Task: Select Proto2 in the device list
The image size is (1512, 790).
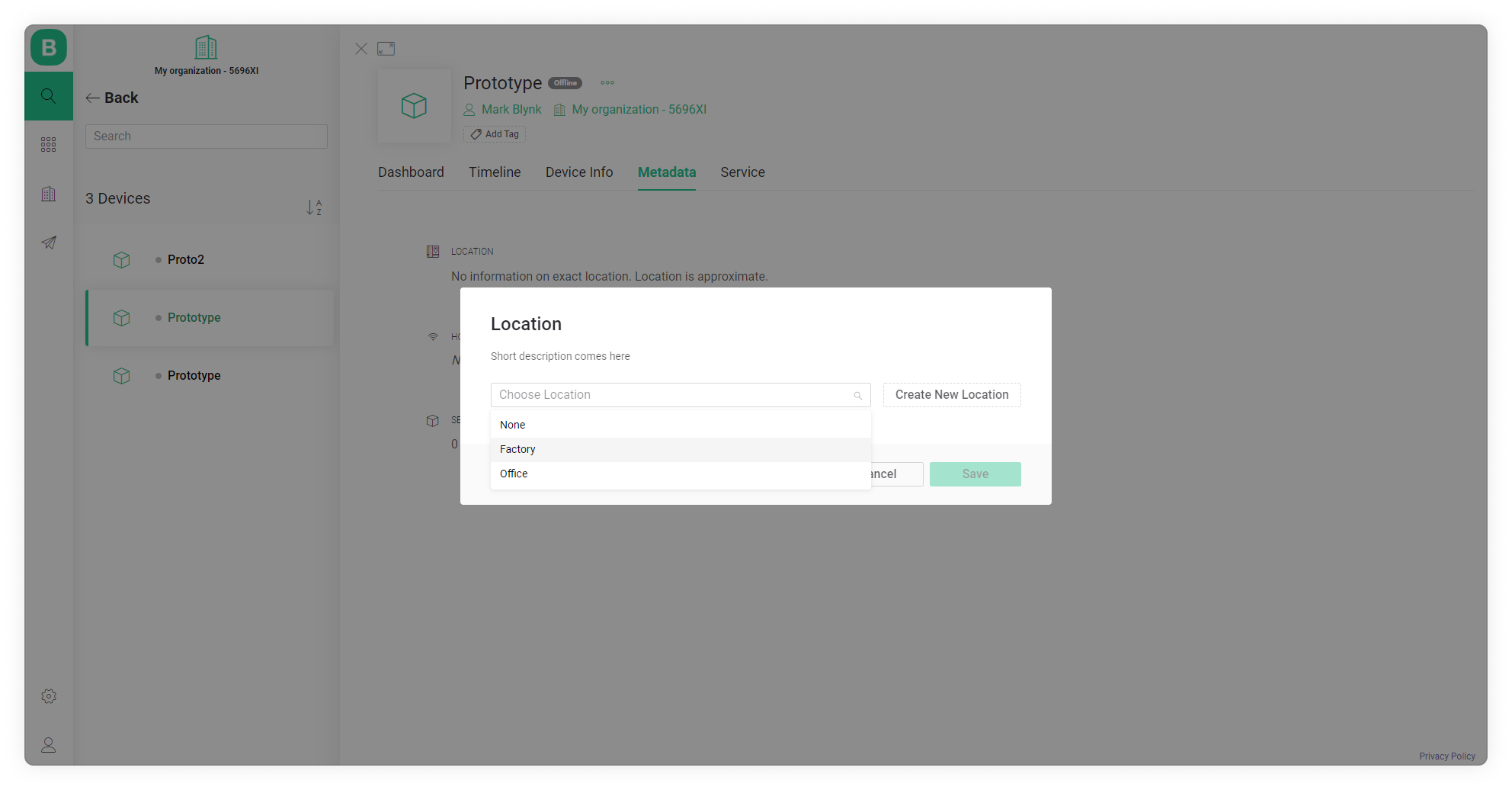Action: coord(186,260)
